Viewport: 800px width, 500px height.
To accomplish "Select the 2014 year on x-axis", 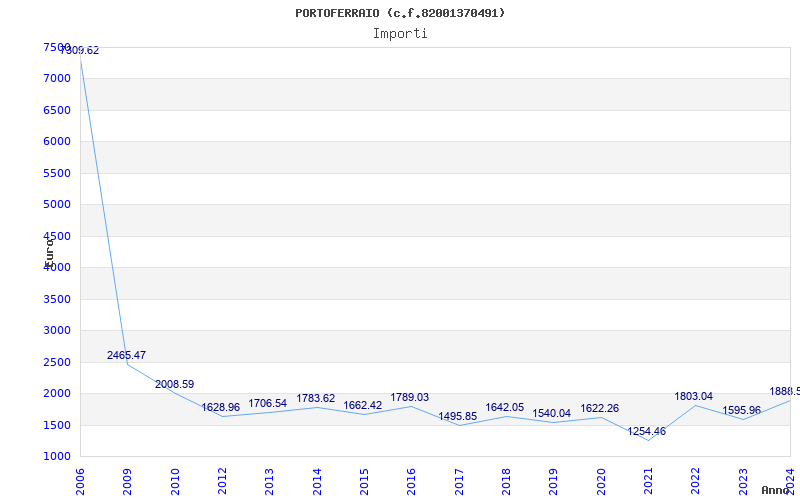I will [317, 482].
